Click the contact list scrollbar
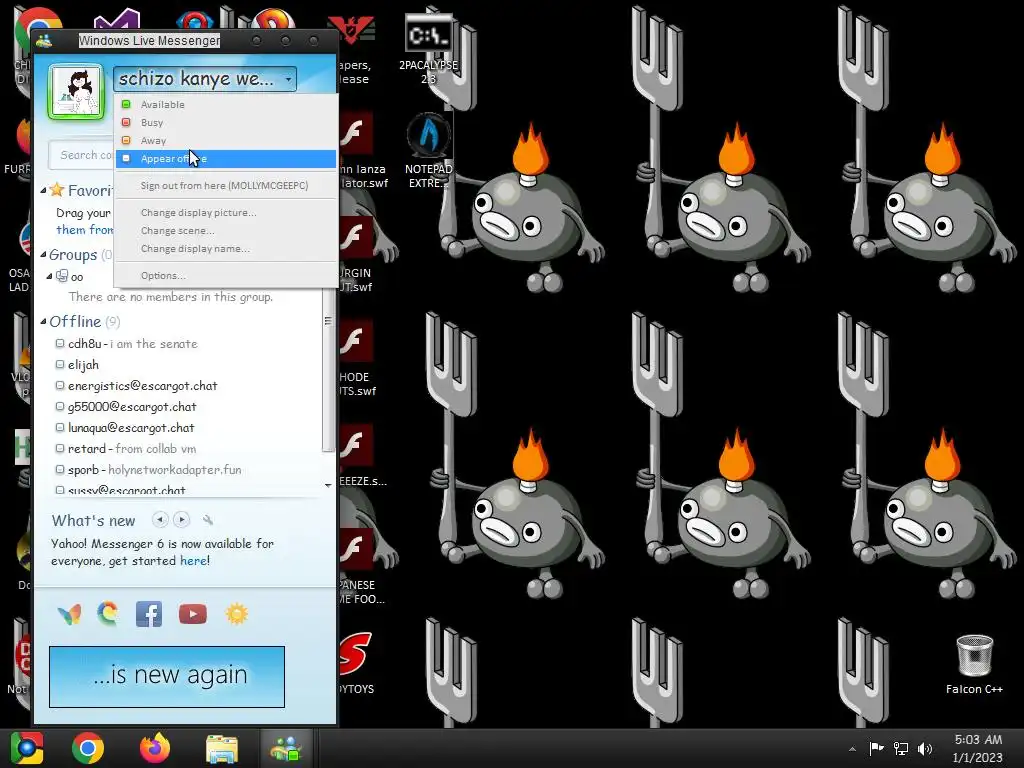 pyautogui.click(x=328, y=372)
